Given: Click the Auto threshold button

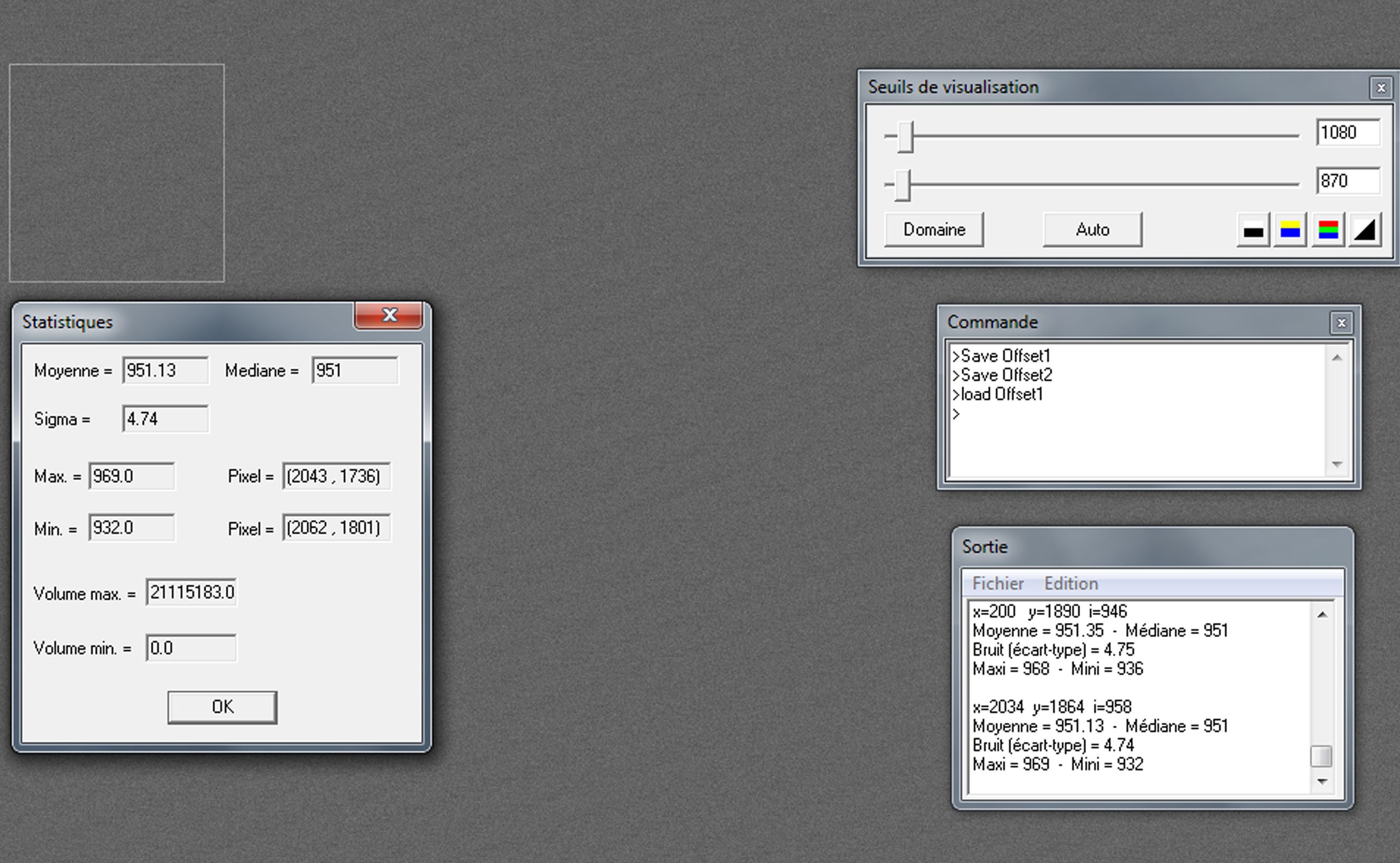Looking at the screenshot, I should [x=1092, y=229].
